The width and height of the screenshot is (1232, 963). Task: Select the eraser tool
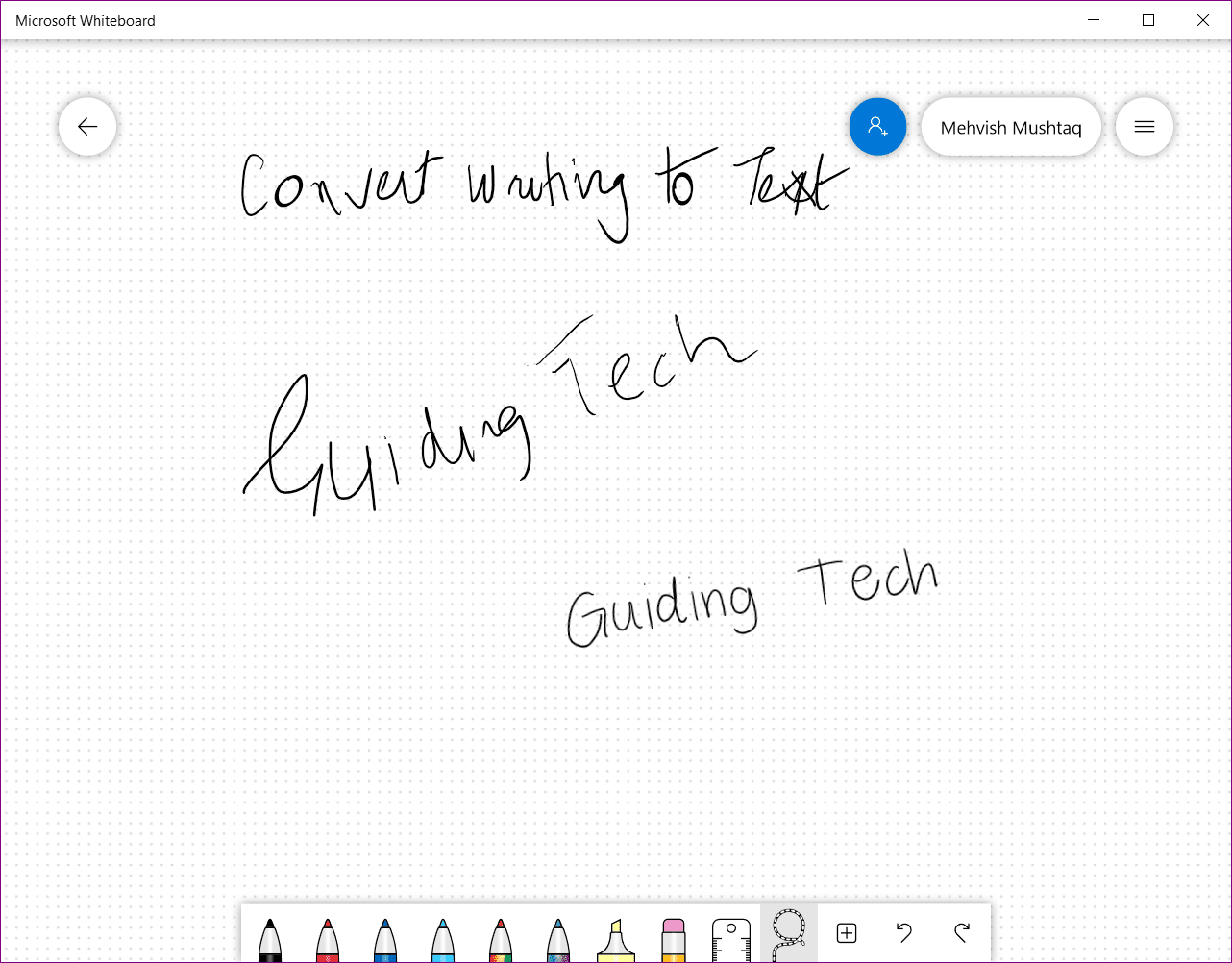674,939
